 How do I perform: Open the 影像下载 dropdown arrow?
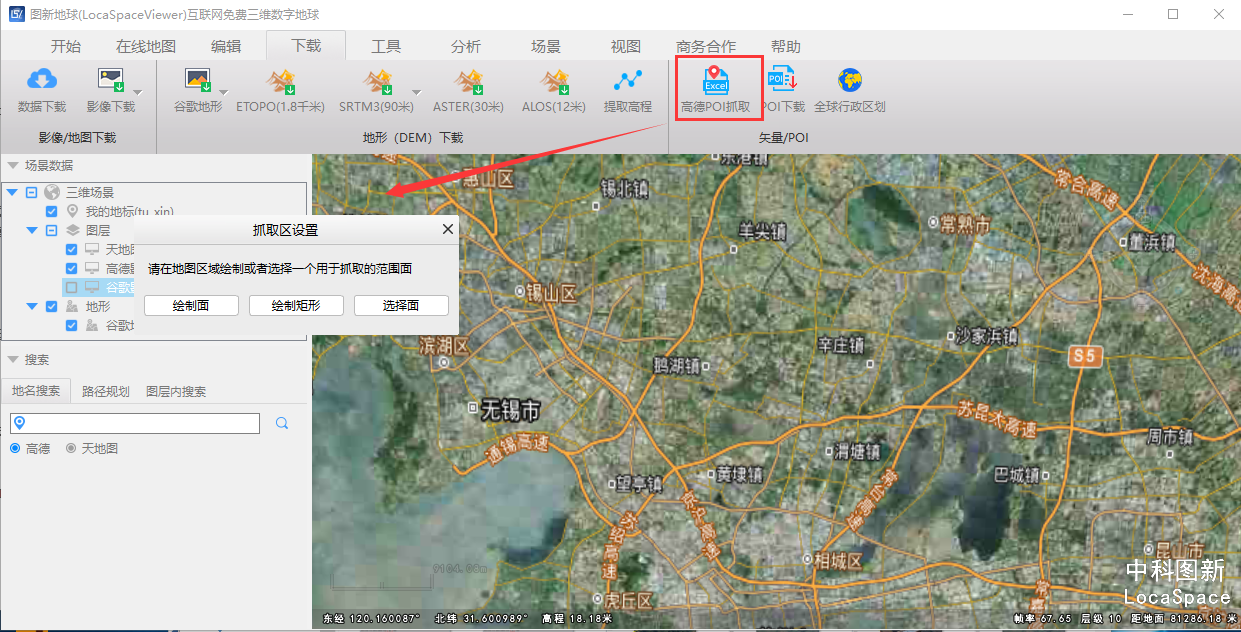click(139, 93)
